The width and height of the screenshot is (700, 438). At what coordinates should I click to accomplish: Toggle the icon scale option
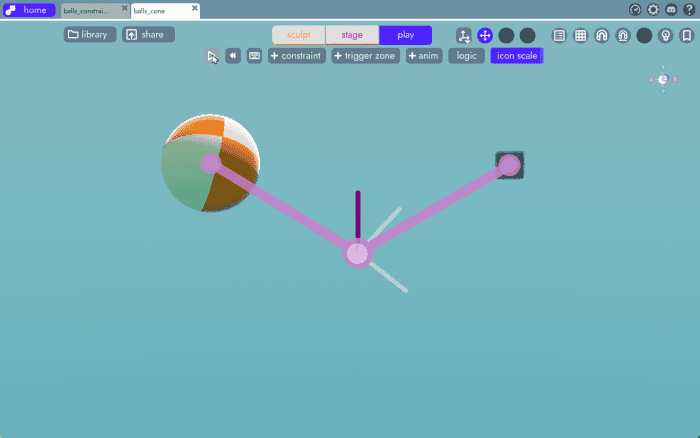click(516, 56)
